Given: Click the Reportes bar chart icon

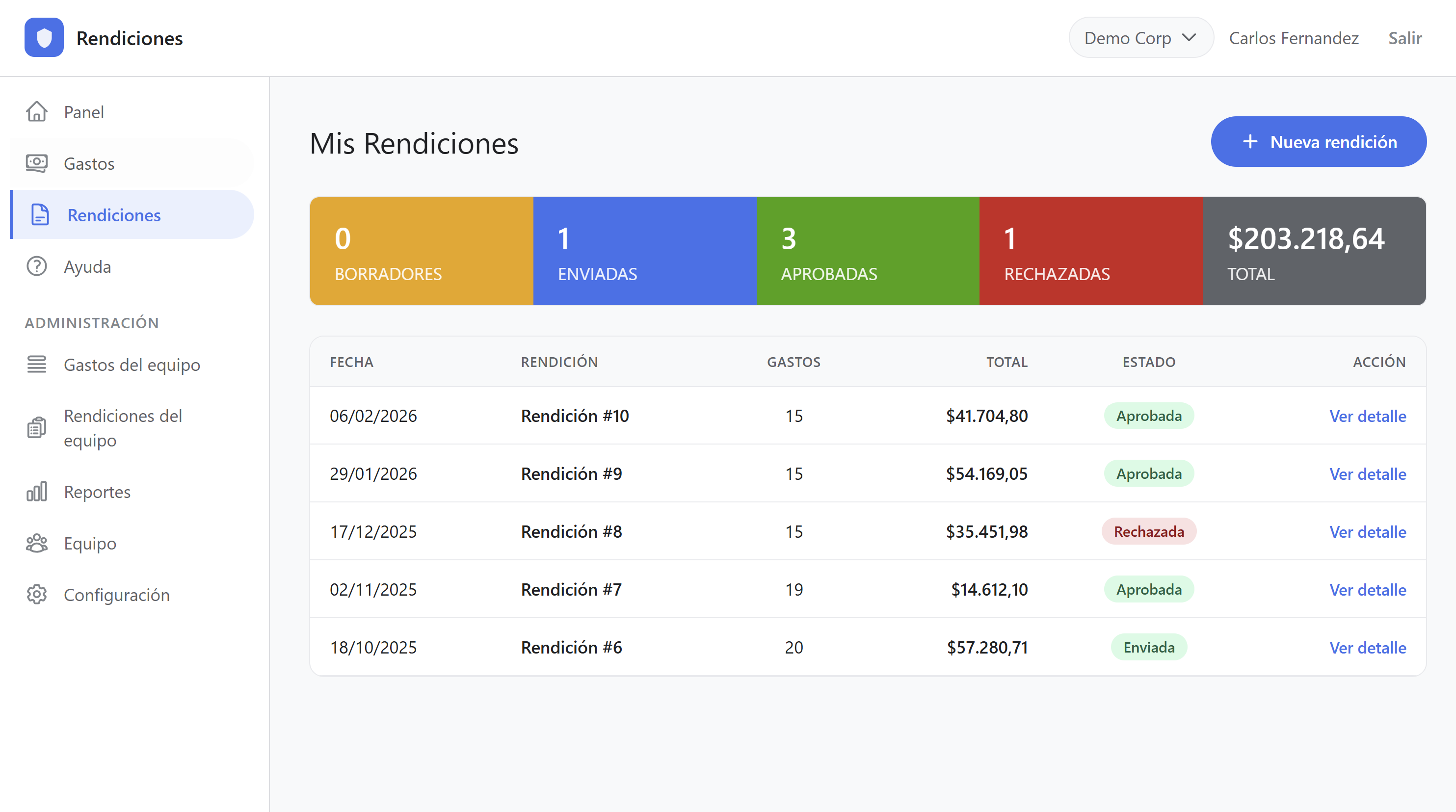Looking at the screenshot, I should 37,492.
